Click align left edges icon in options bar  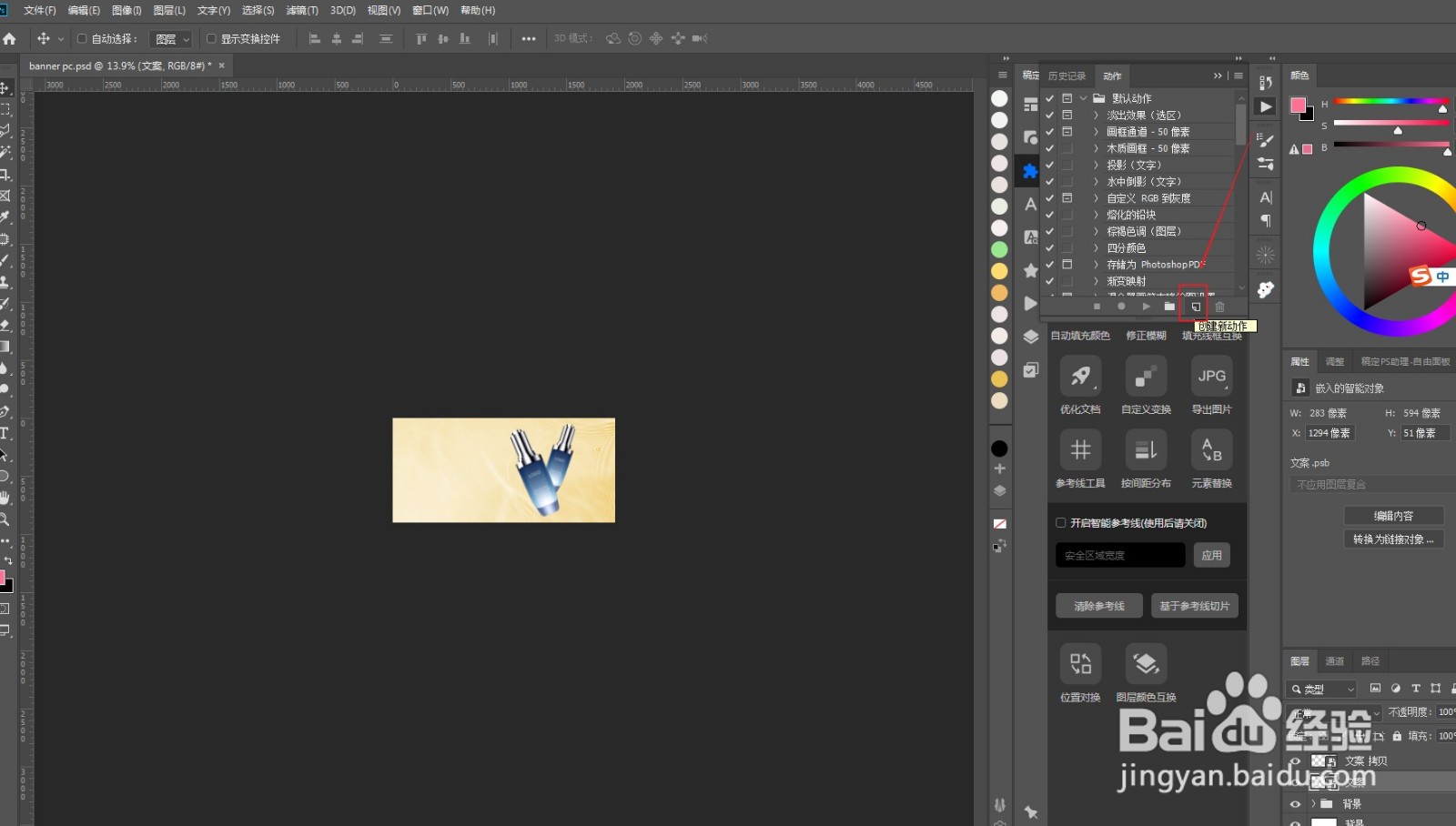coord(315,38)
